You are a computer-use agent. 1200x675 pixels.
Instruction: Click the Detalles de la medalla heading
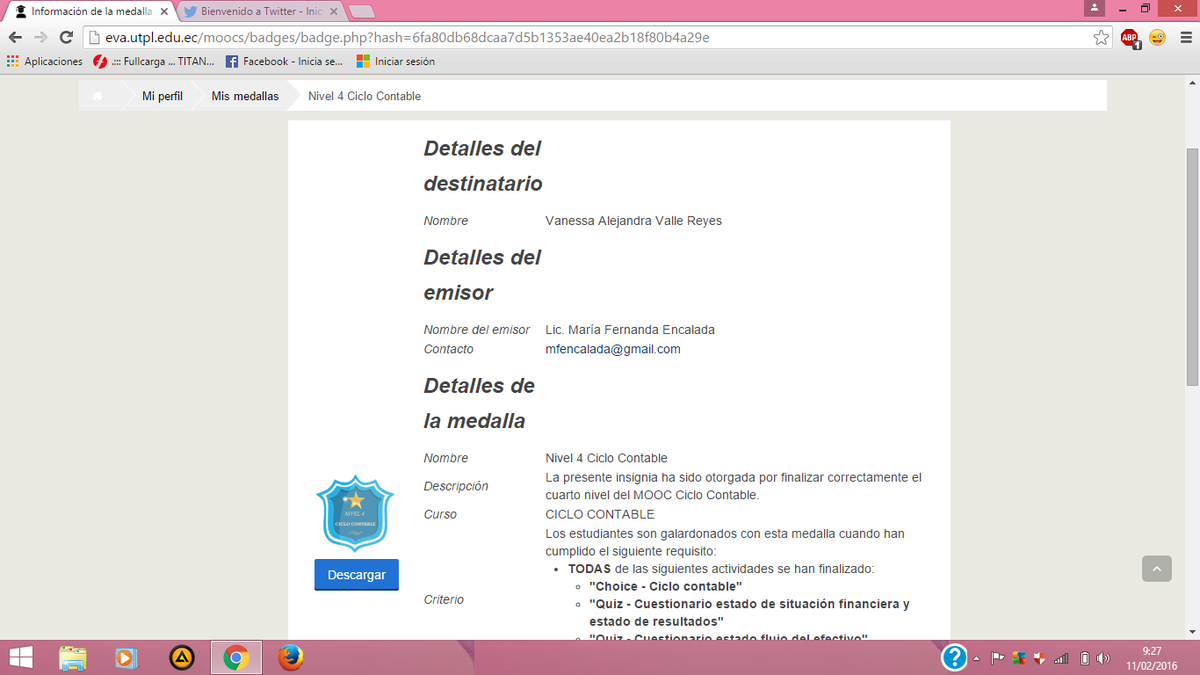[479, 403]
